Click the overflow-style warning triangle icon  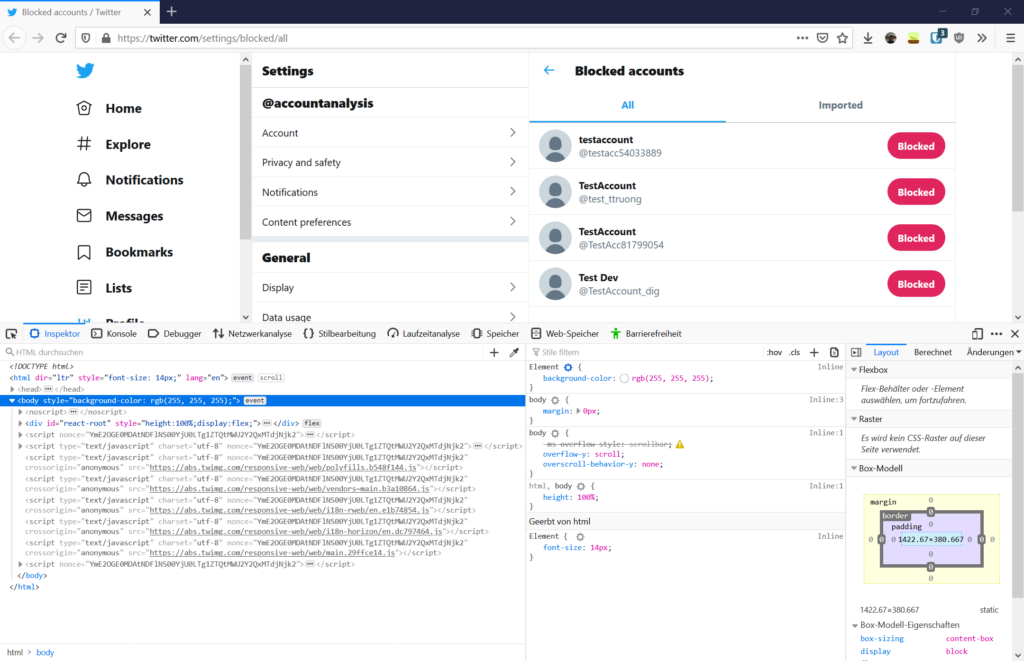680,444
